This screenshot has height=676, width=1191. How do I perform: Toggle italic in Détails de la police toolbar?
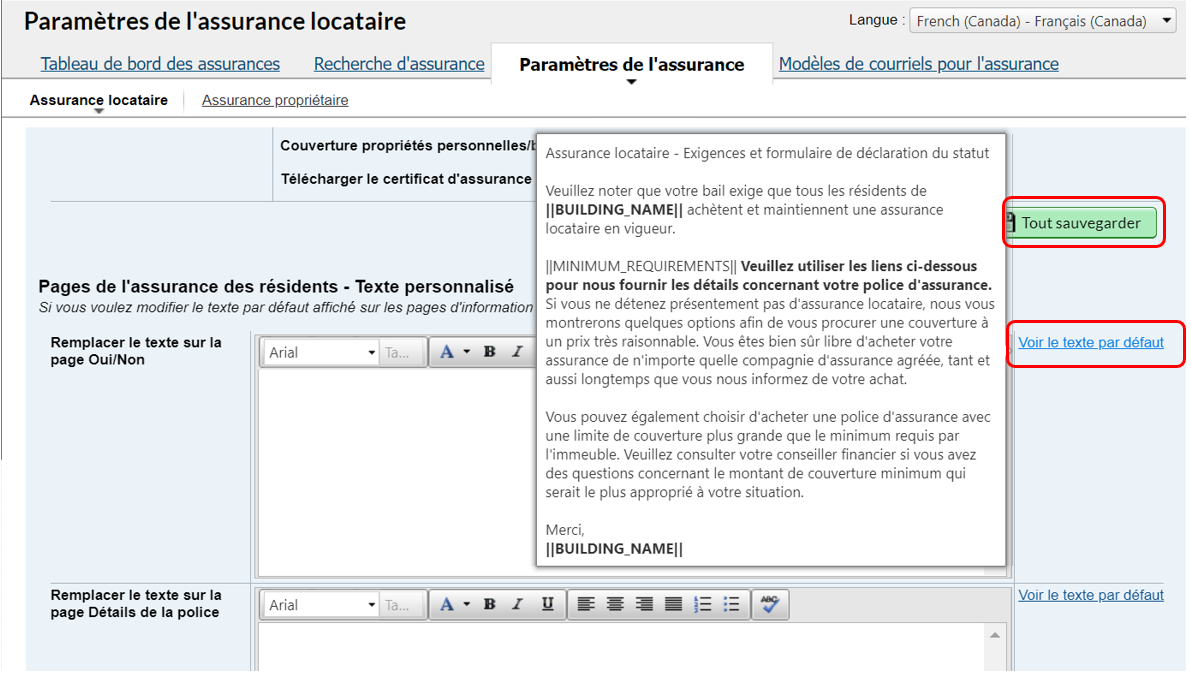click(518, 605)
